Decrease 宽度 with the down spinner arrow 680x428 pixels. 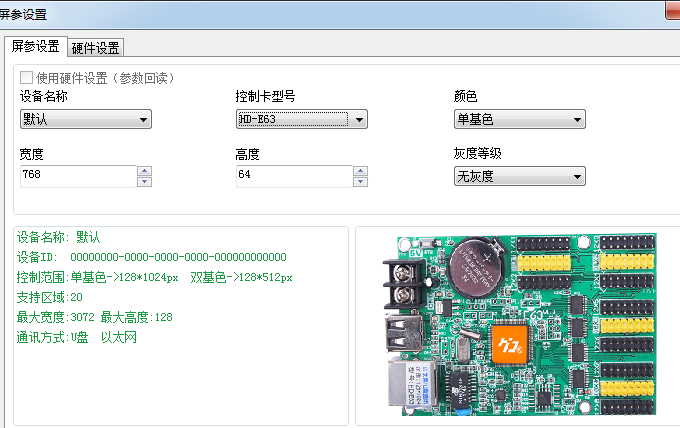point(144,182)
